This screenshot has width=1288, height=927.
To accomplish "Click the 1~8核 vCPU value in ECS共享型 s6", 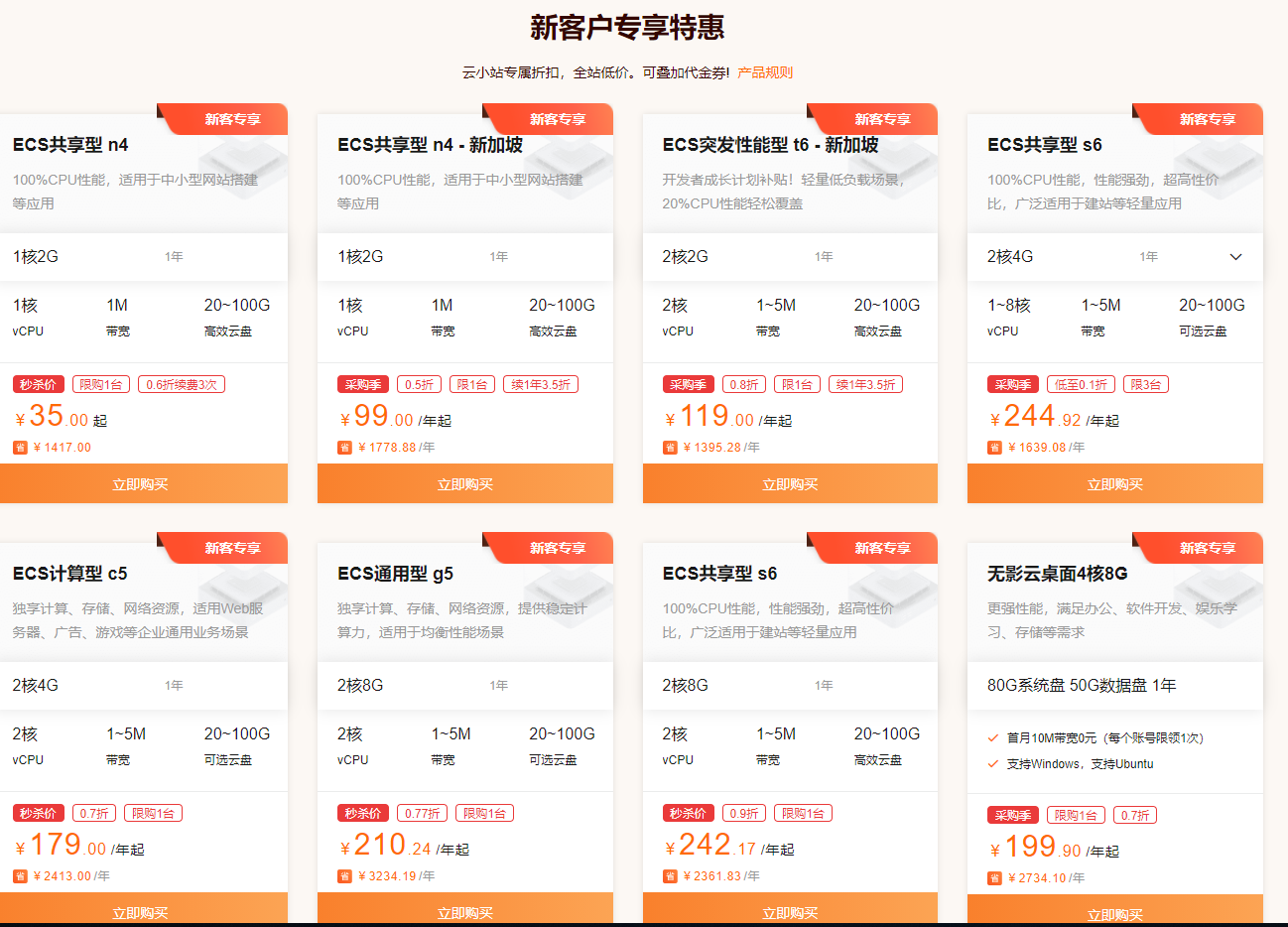I will point(1009,306).
